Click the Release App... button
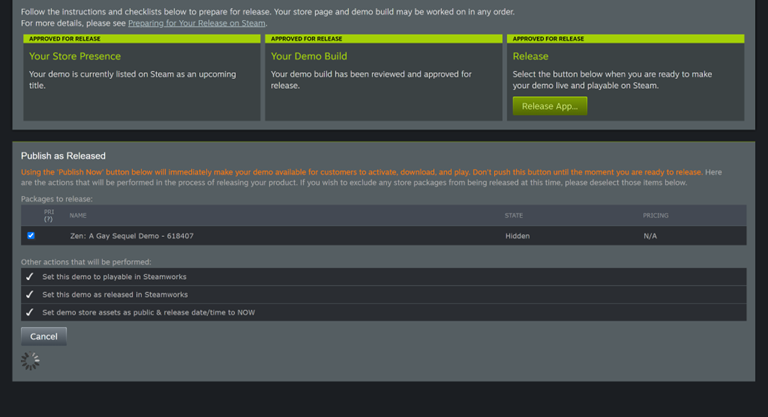The height and width of the screenshot is (417, 768). 549,106
